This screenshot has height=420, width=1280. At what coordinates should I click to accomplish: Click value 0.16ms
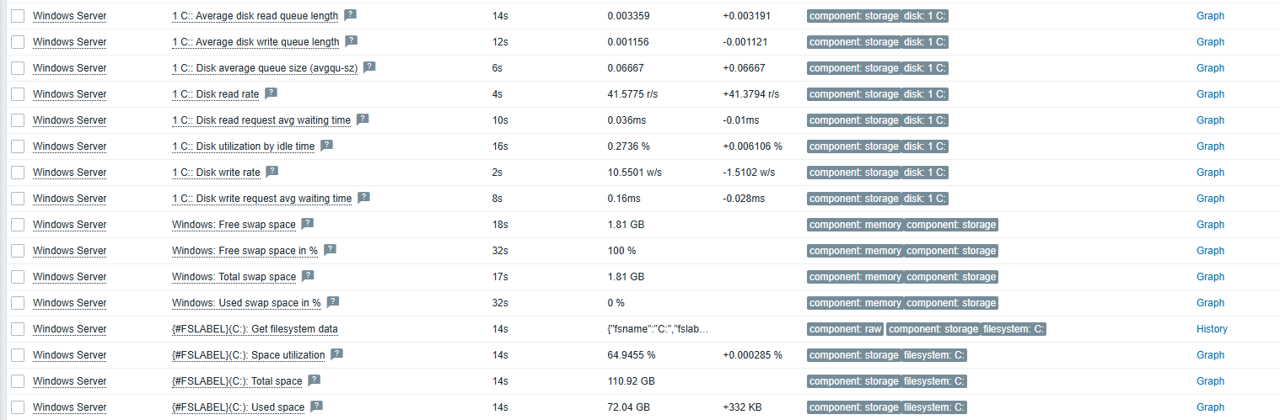point(624,198)
